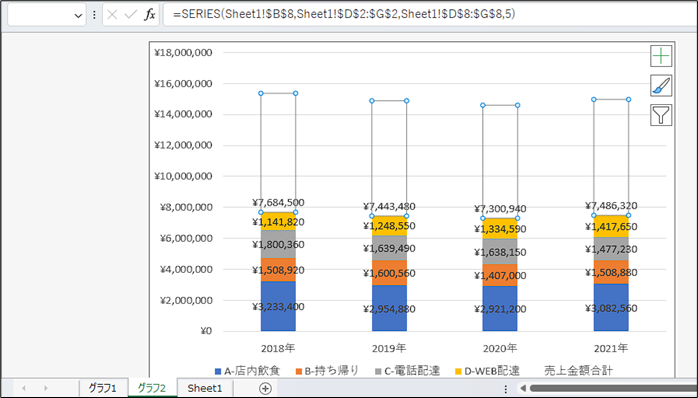The width and height of the screenshot is (698, 398).
Task: Switch to the グラフ1 sheet tab
Action: [102, 388]
